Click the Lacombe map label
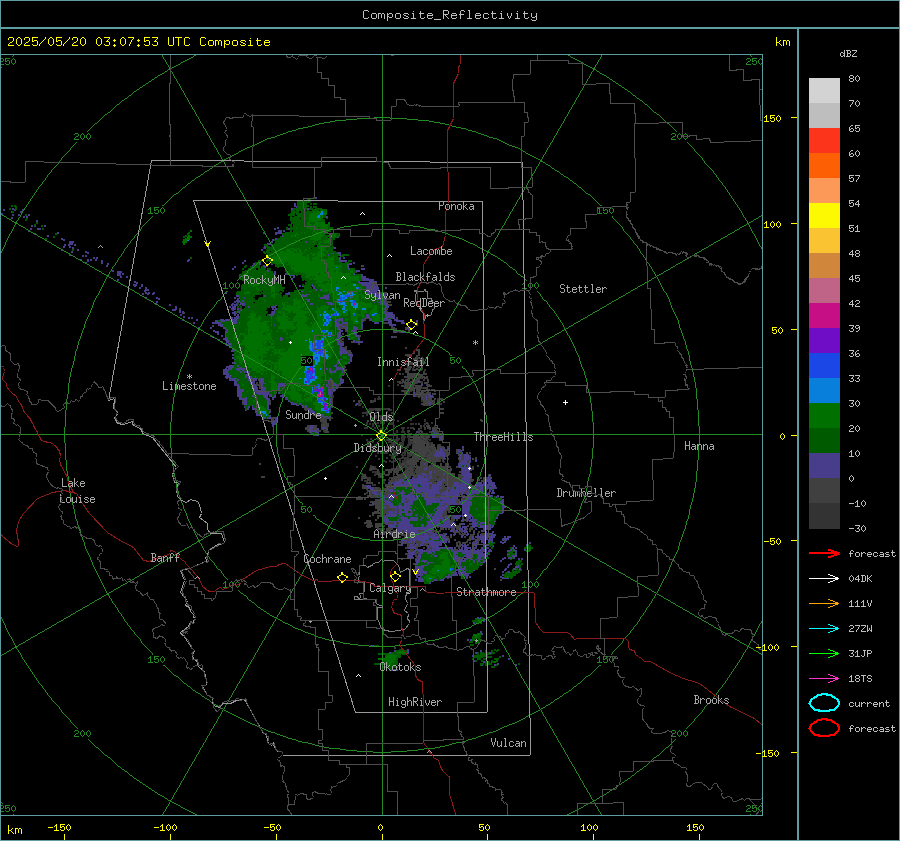 (x=431, y=251)
